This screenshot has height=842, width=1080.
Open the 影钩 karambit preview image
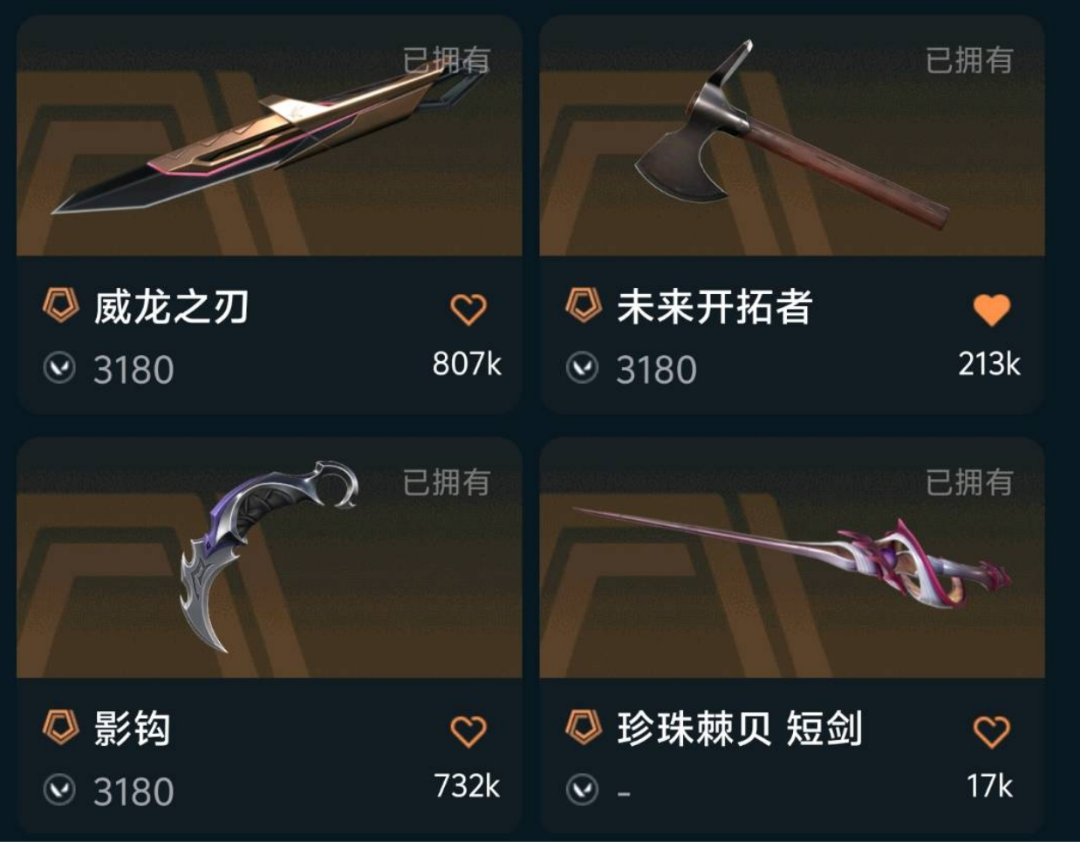tap(269, 558)
